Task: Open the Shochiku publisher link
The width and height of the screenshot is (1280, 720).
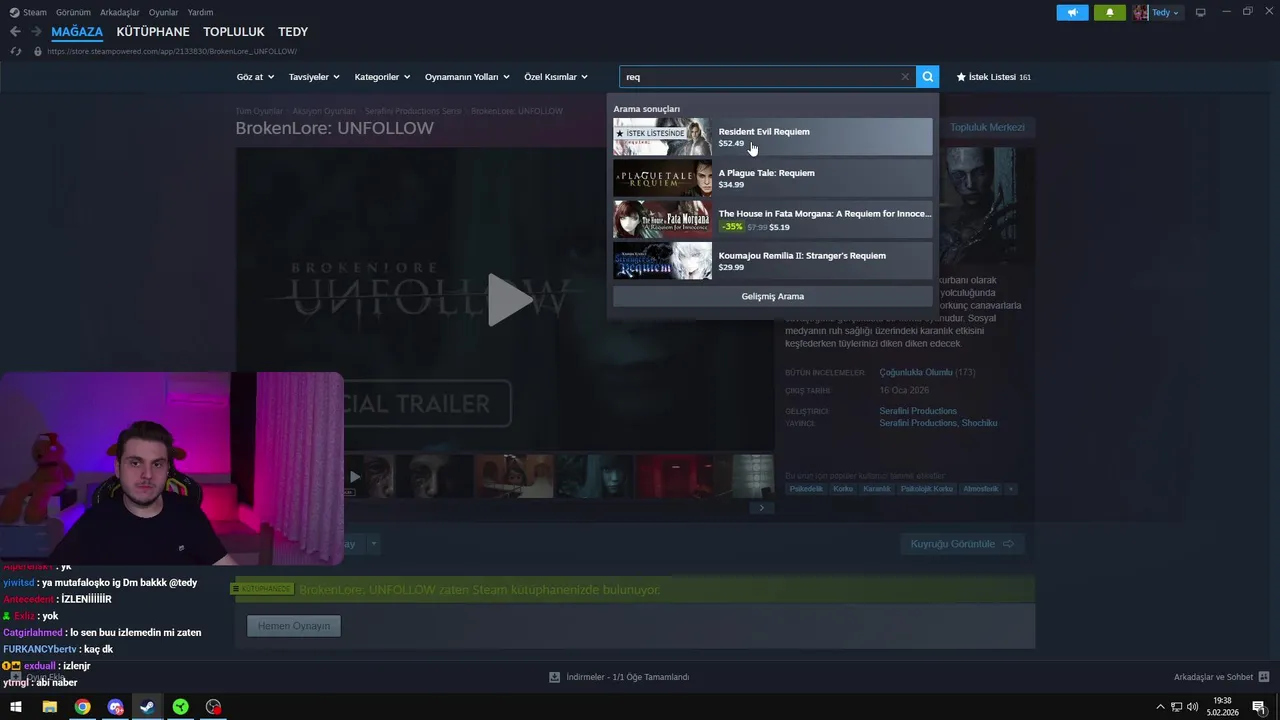Action: [979, 423]
